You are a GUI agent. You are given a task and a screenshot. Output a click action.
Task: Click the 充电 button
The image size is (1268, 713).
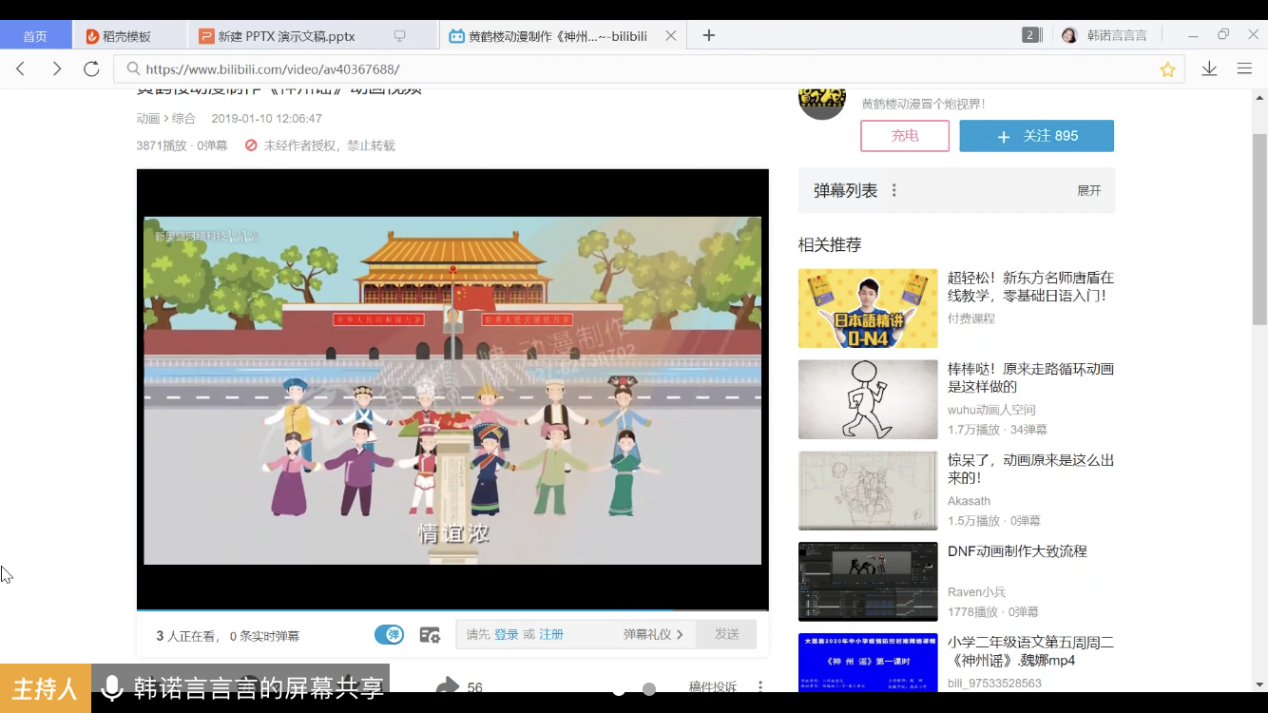click(x=905, y=136)
